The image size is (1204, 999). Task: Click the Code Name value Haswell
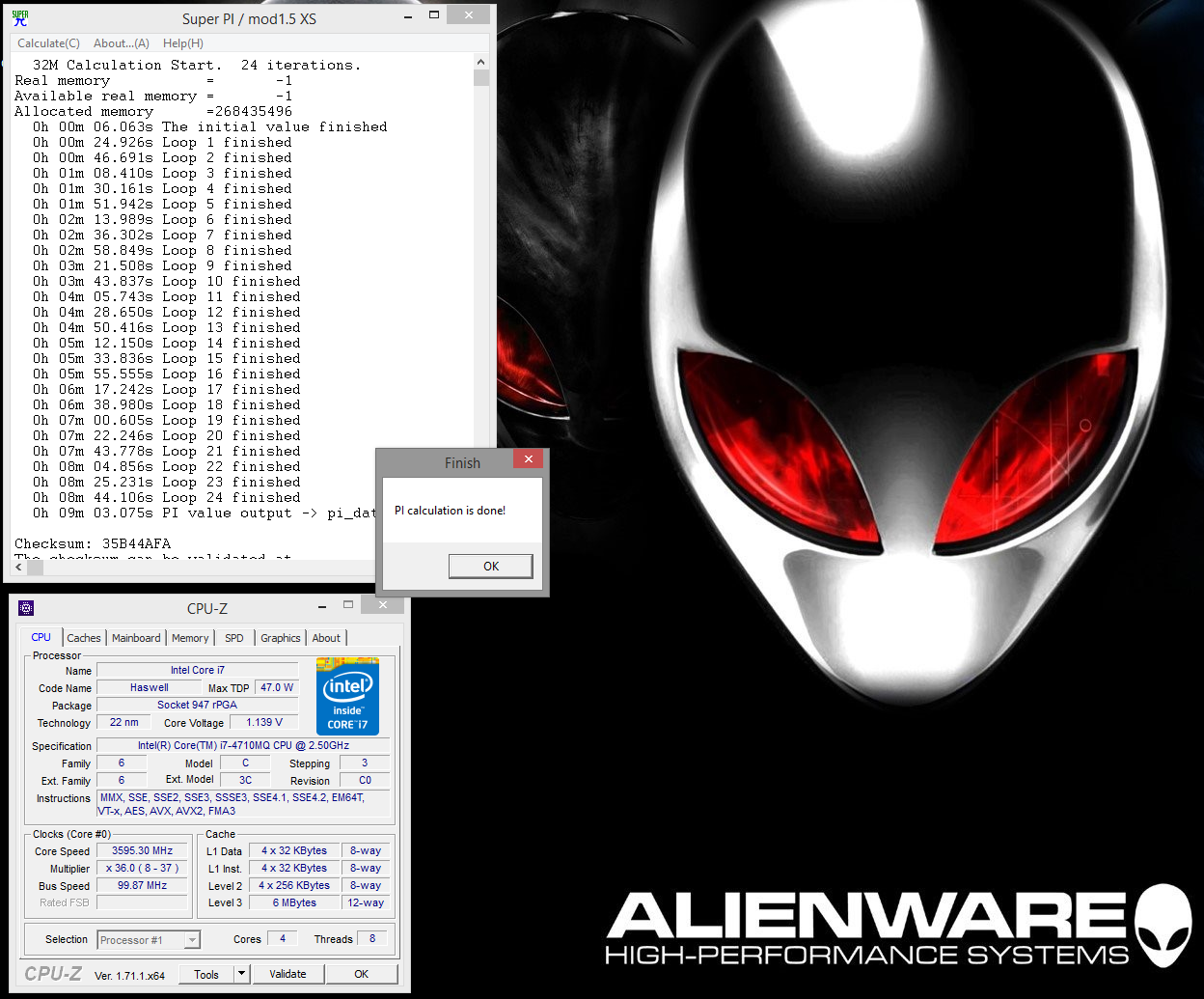pos(150,688)
